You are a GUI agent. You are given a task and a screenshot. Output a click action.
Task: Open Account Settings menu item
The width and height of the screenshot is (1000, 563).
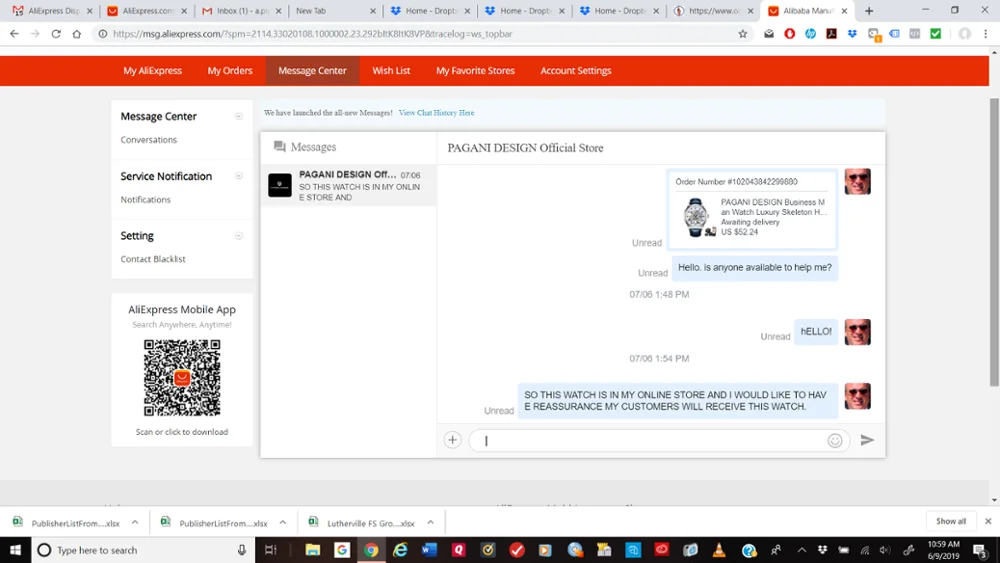[576, 71]
